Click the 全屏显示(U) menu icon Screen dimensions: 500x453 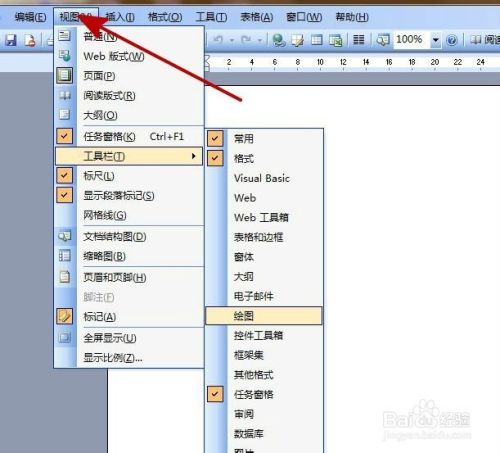tap(64, 337)
